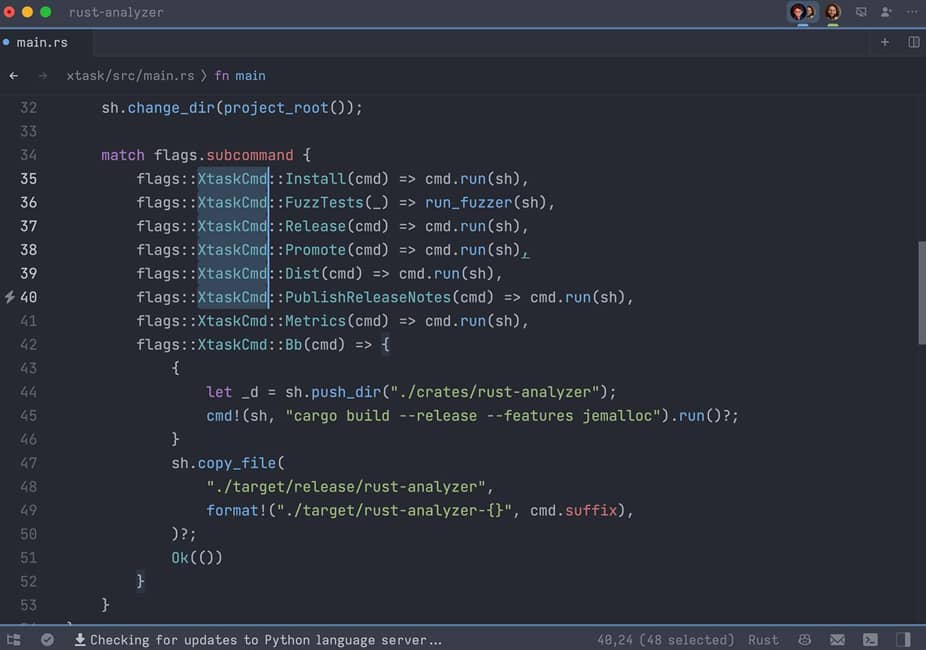The width and height of the screenshot is (926, 650).
Task: Toggle the terminal panel
Action: point(870,640)
